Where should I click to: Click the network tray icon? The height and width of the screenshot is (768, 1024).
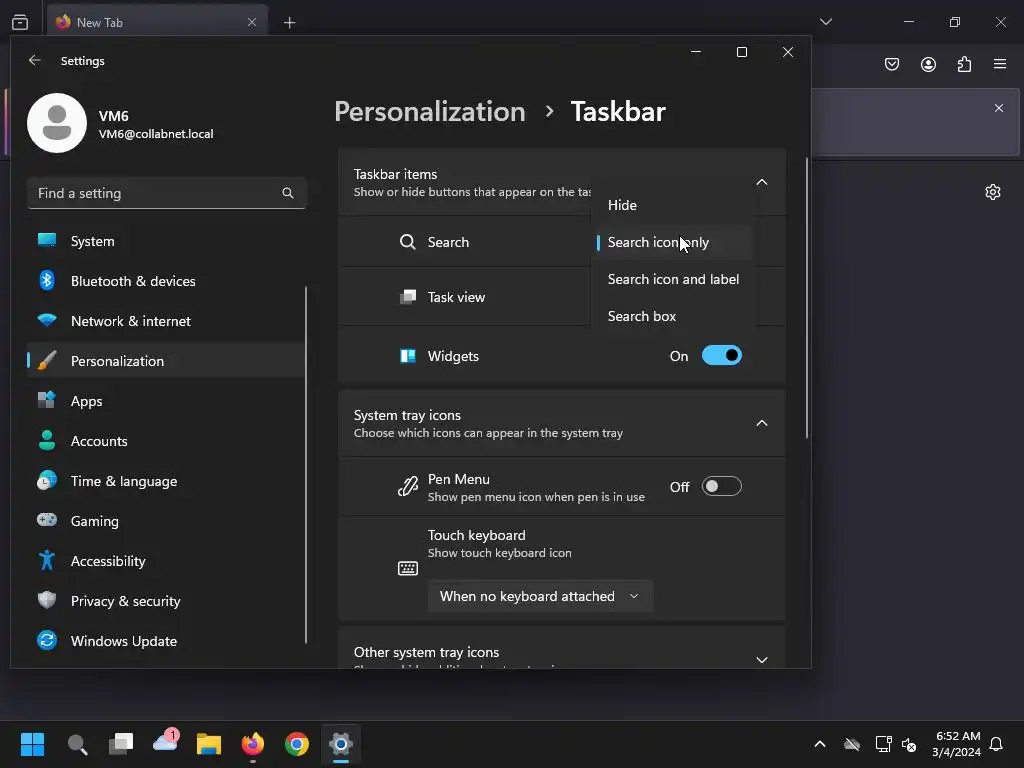883,744
